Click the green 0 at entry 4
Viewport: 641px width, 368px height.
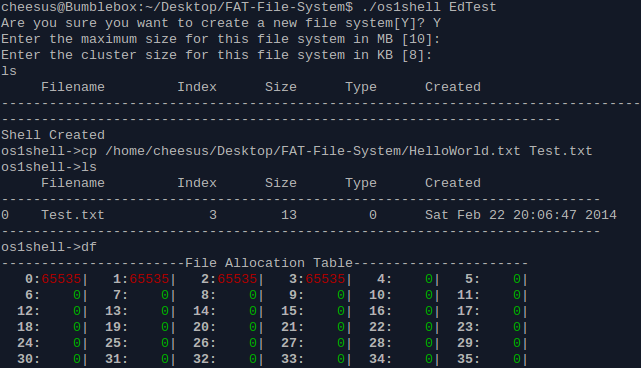tap(429, 279)
